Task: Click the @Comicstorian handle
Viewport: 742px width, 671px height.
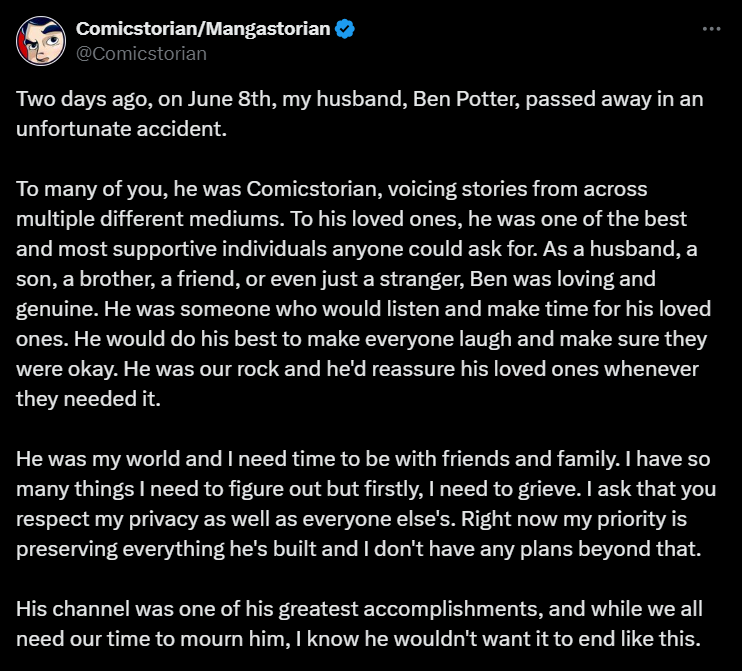Action: (141, 54)
